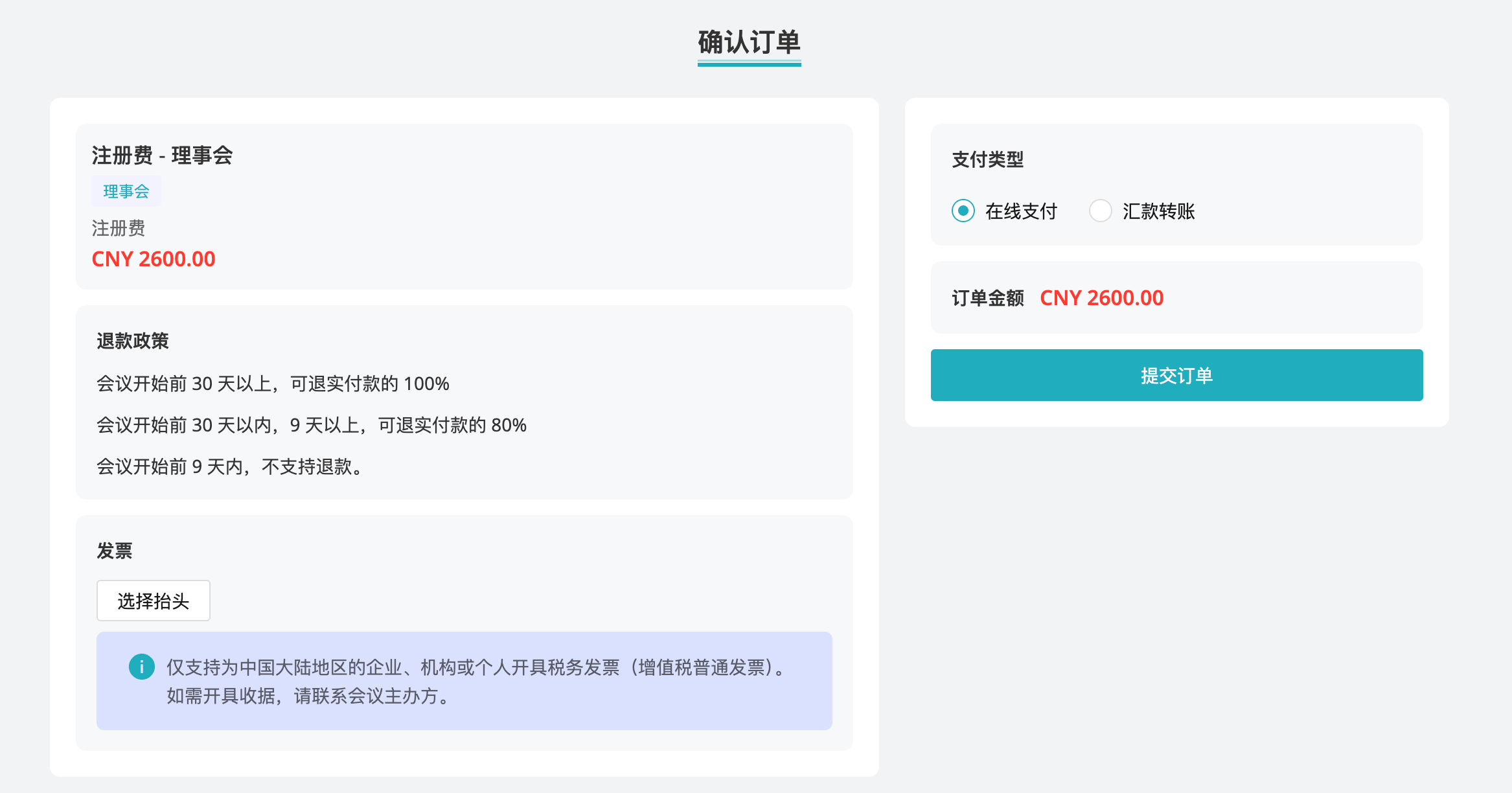
Task: Click the 退款政策 heading
Action: point(133,341)
